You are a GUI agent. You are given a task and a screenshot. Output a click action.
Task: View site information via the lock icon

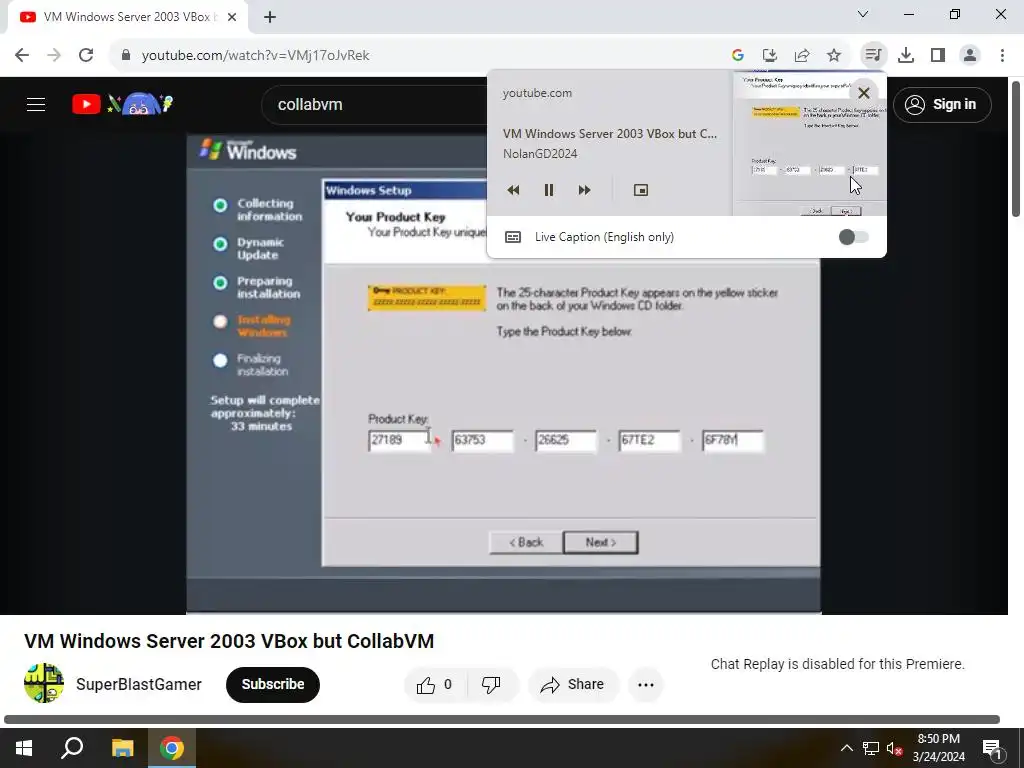pyautogui.click(x=126, y=56)
